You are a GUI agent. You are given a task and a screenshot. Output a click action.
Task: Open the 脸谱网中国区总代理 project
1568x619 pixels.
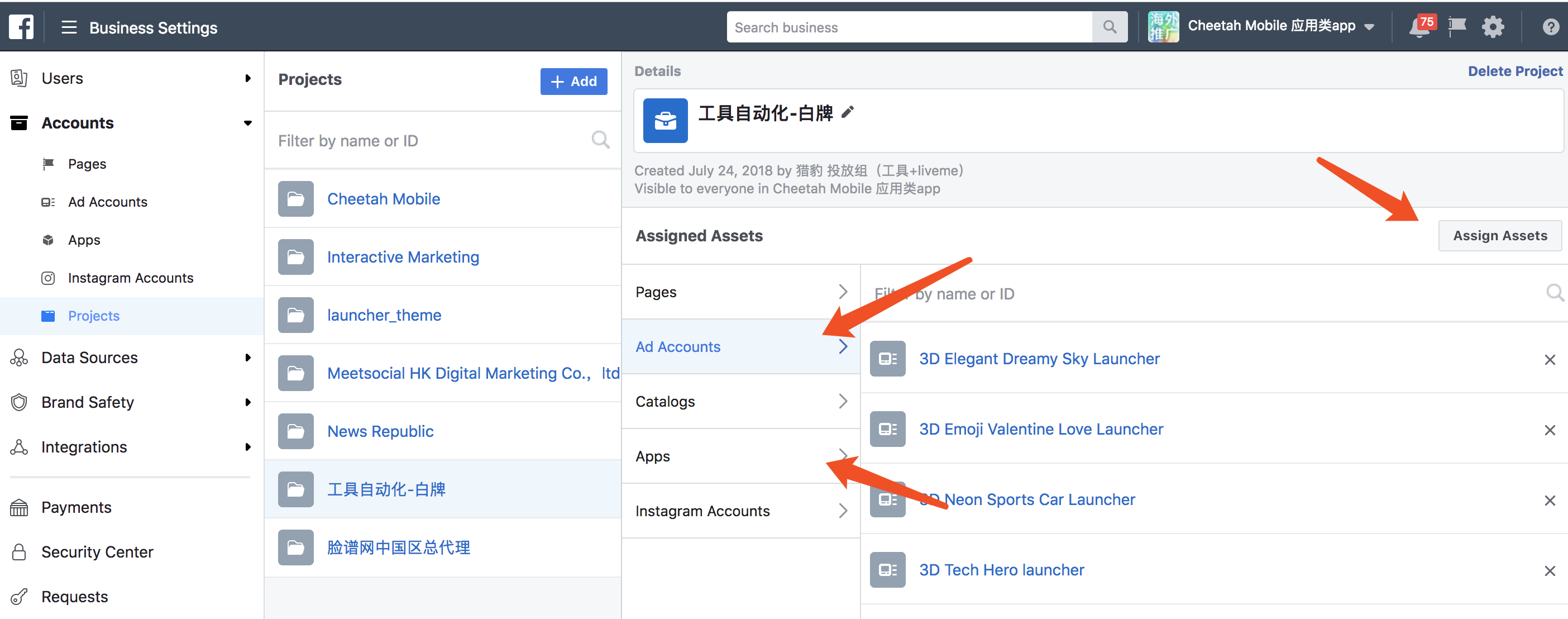[399, 547]
